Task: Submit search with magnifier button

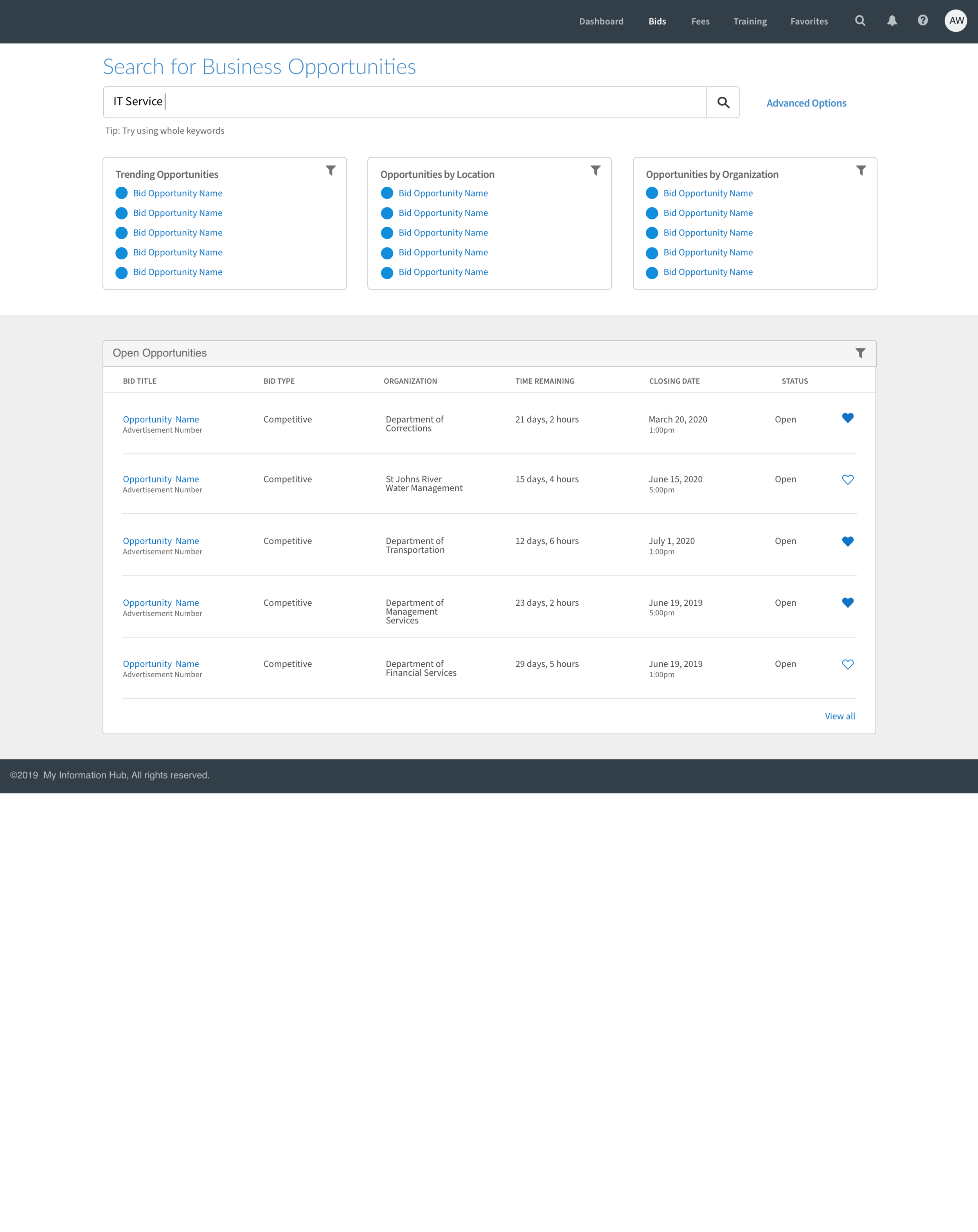Action: (723, 103)
